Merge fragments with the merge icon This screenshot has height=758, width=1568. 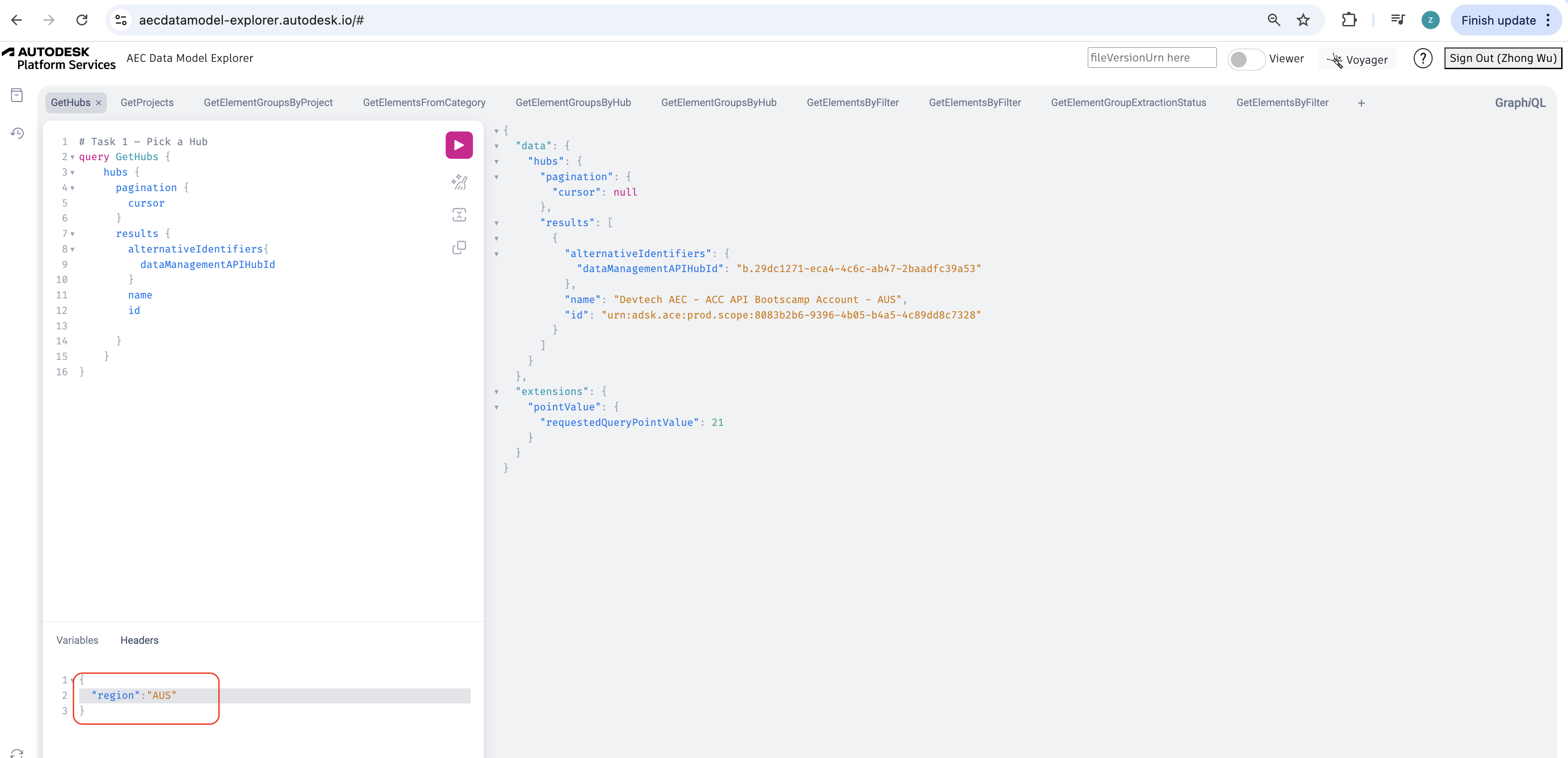pyautogui.click(x=459, y=214)
